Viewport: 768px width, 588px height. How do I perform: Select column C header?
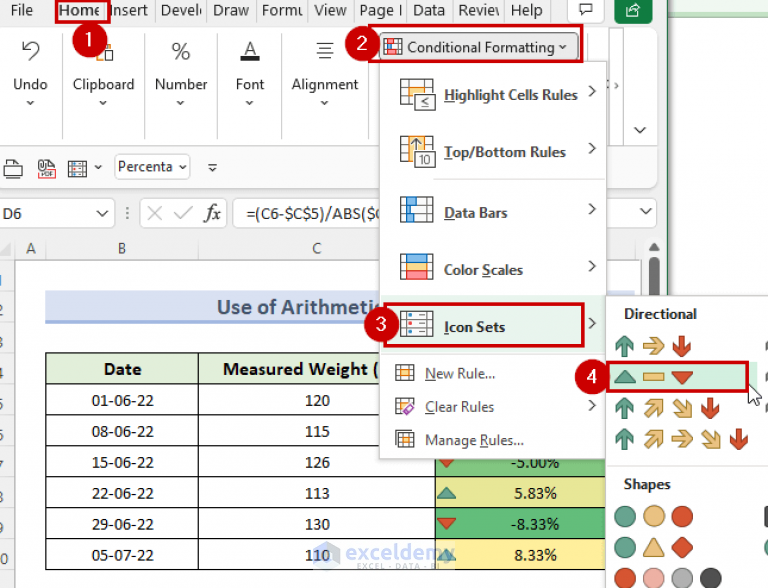[317, 248]
